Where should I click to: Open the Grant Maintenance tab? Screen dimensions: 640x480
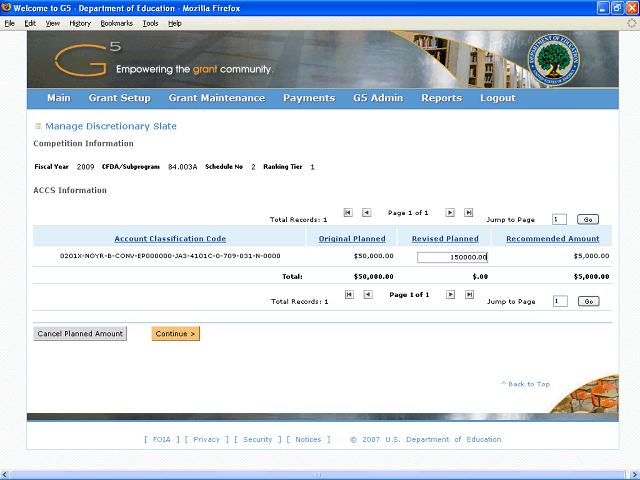coord(217,98)
